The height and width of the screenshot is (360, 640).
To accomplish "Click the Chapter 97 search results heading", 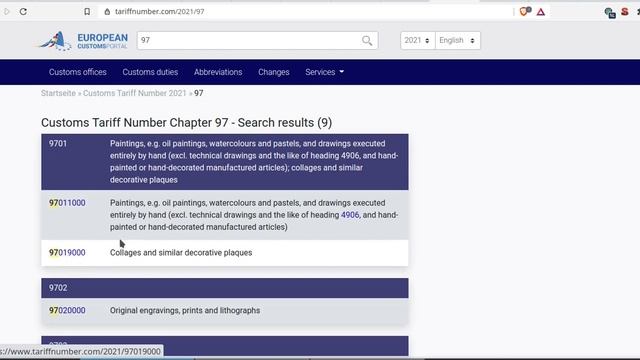I will [187, 122].
